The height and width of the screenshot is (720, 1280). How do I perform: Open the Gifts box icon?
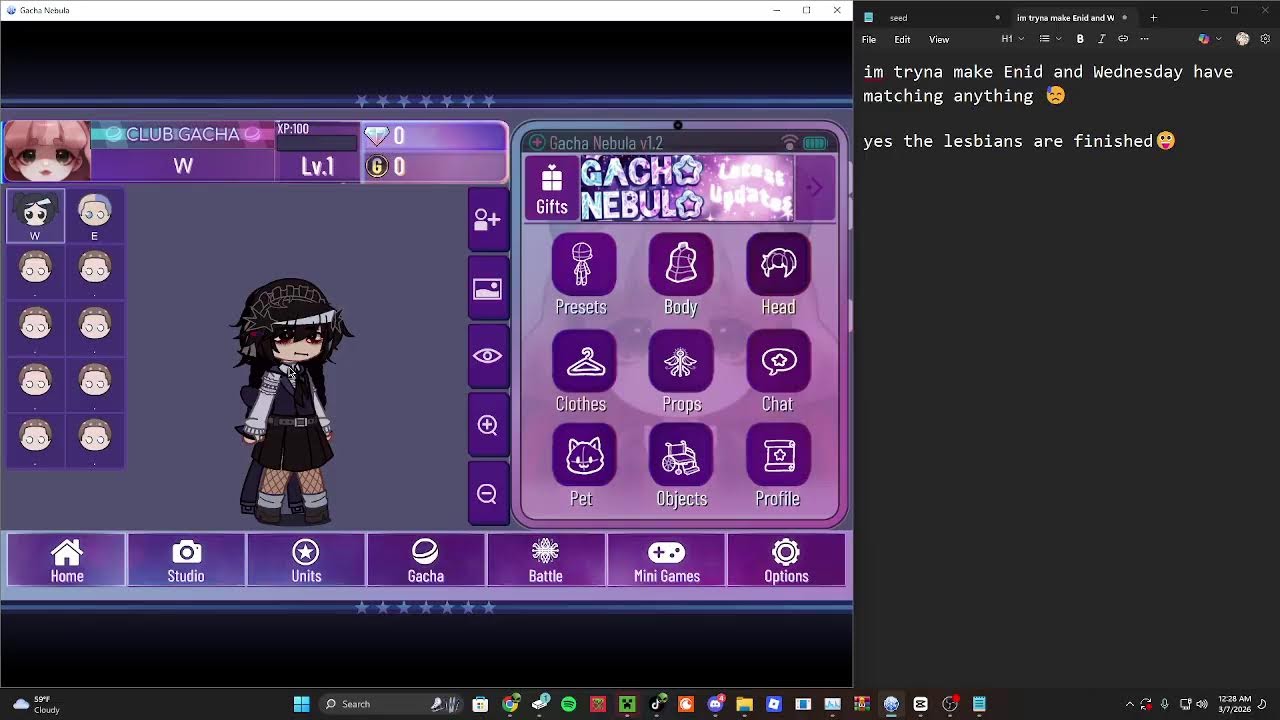click(552, 189)
